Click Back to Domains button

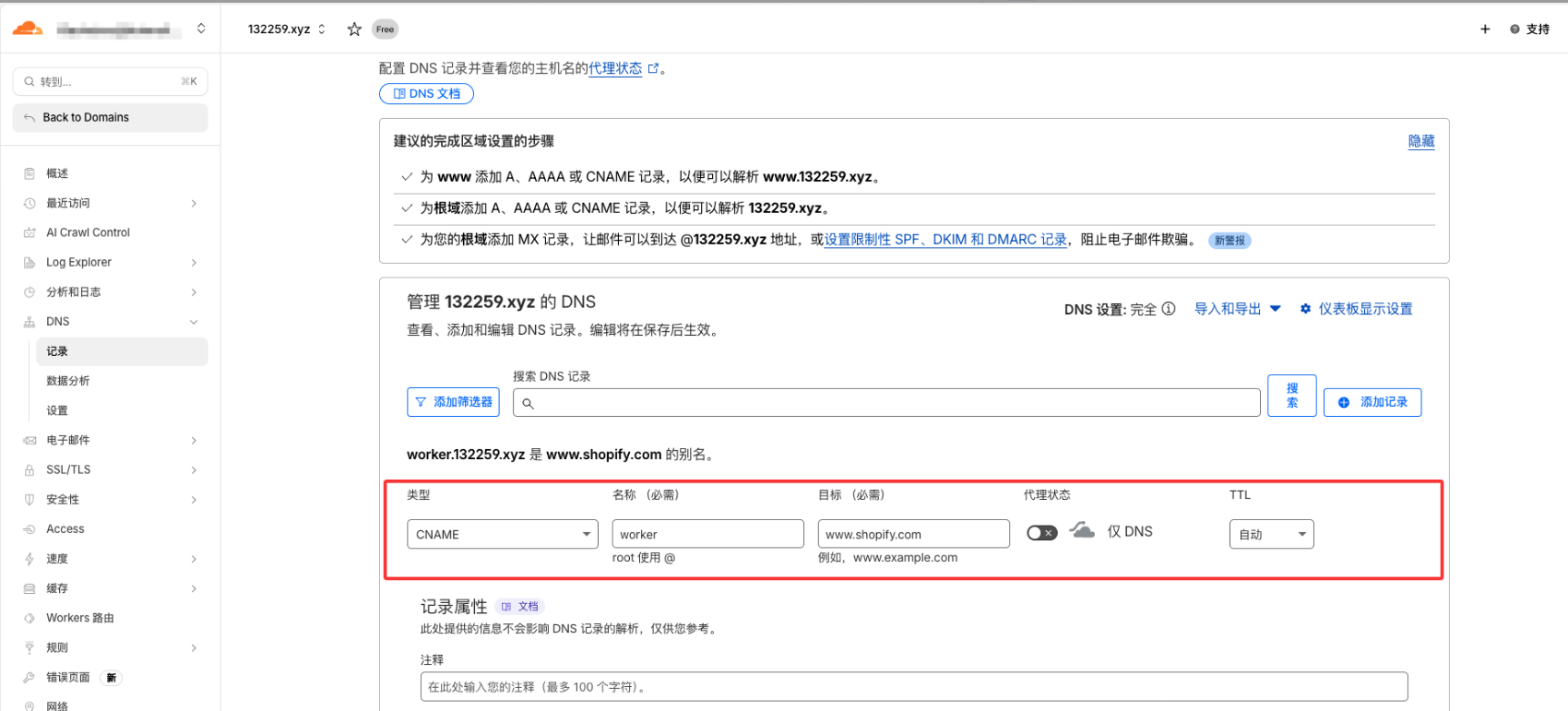[x=110, y=118]
